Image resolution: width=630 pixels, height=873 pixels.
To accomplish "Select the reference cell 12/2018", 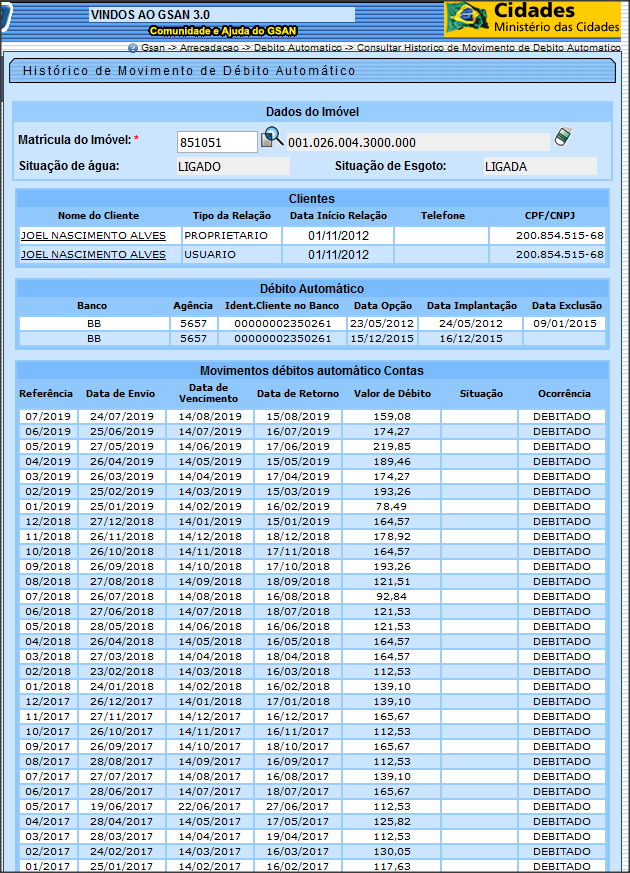I will (x=48, y=522).
